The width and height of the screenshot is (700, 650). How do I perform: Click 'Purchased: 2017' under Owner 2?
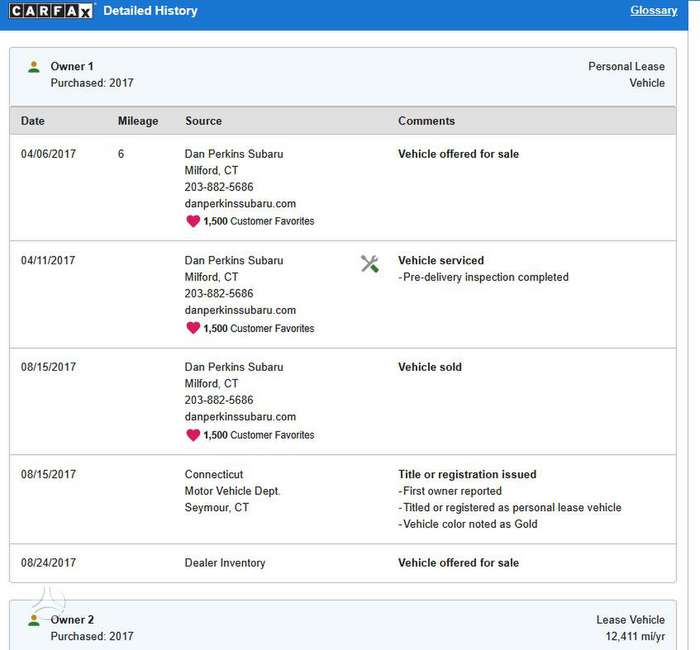point(92,636)
